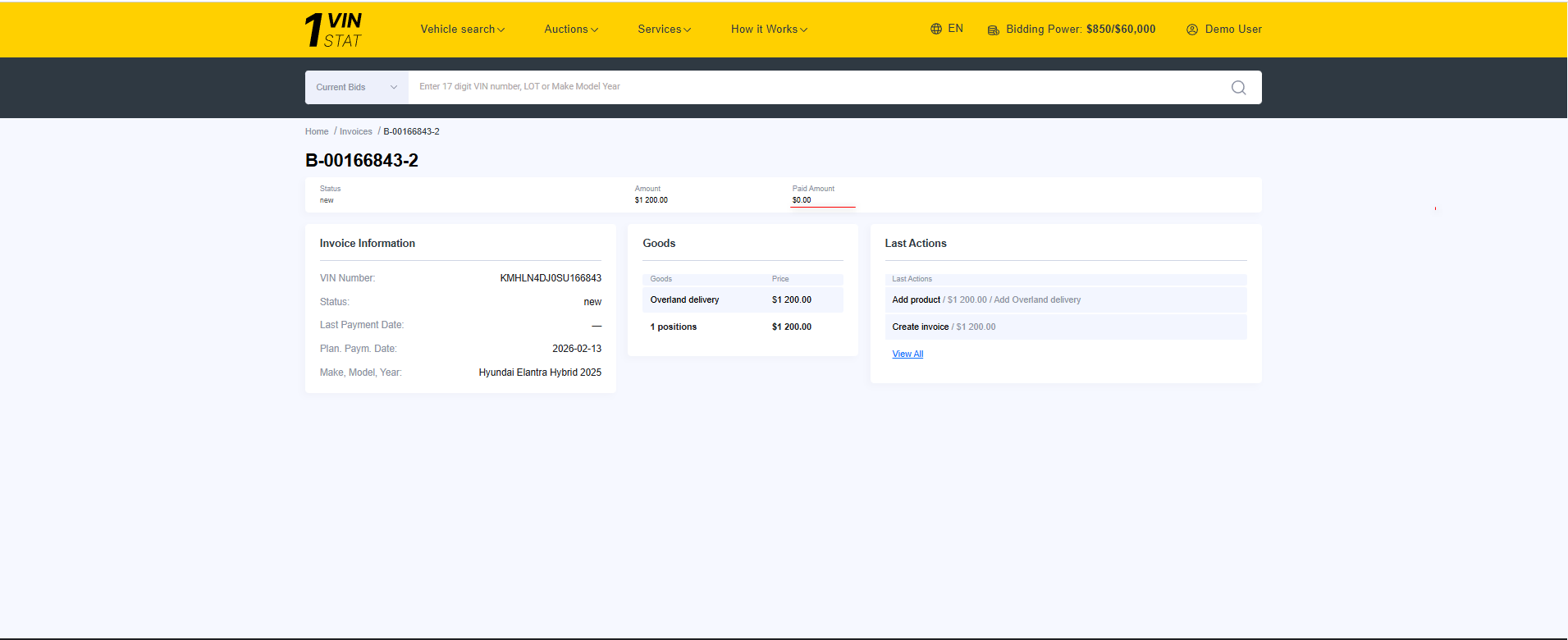The image size is (1568, 640).
Task: Click the globe language icon
Action: tap(936, 29)
